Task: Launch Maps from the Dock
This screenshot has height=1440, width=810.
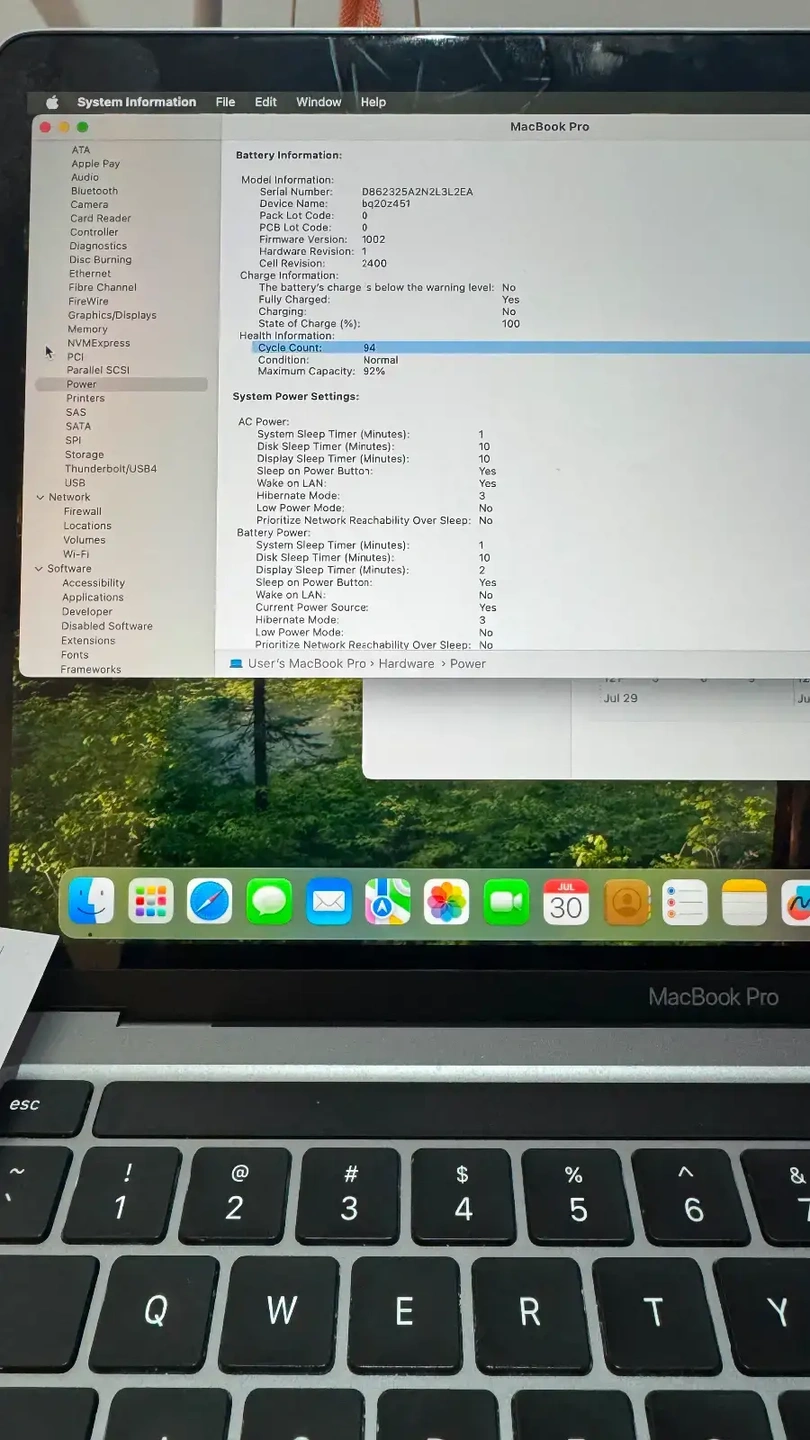Action: (x=387, y=902)
